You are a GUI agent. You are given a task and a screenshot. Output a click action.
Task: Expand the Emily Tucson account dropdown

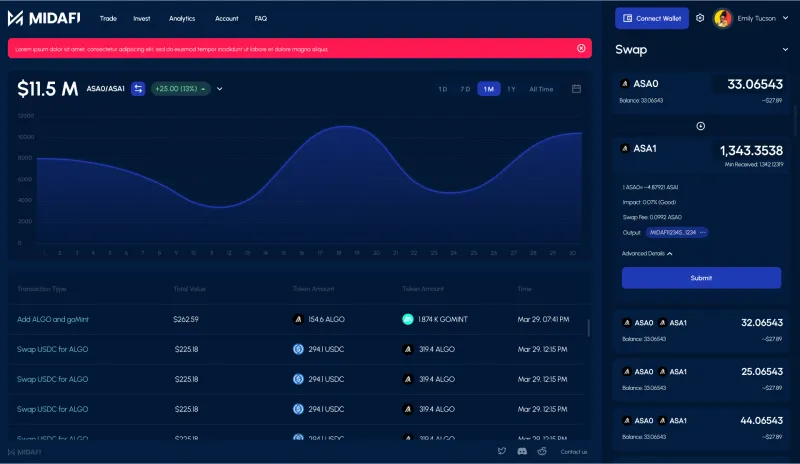(785, 18)
